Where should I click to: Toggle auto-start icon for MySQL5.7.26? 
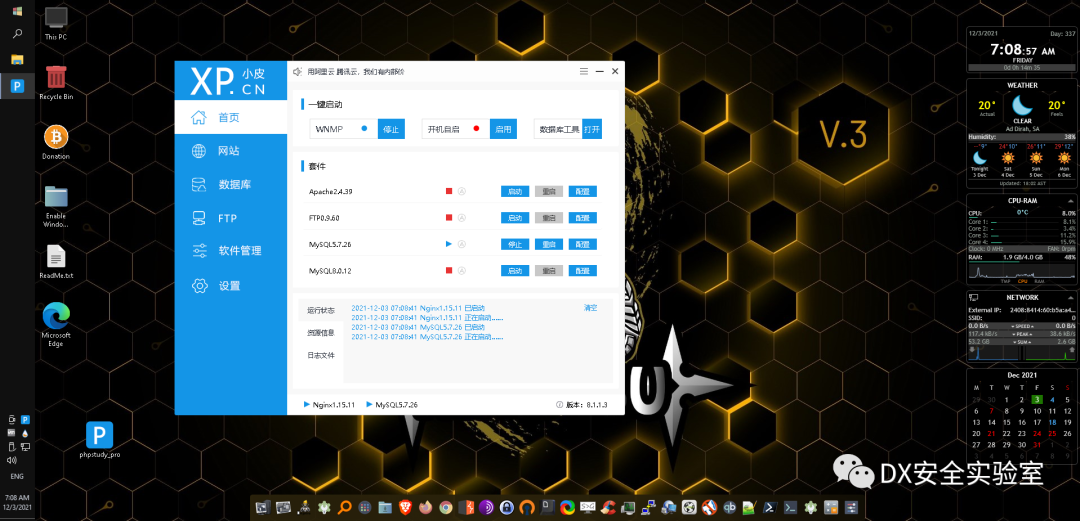(462, 244)
